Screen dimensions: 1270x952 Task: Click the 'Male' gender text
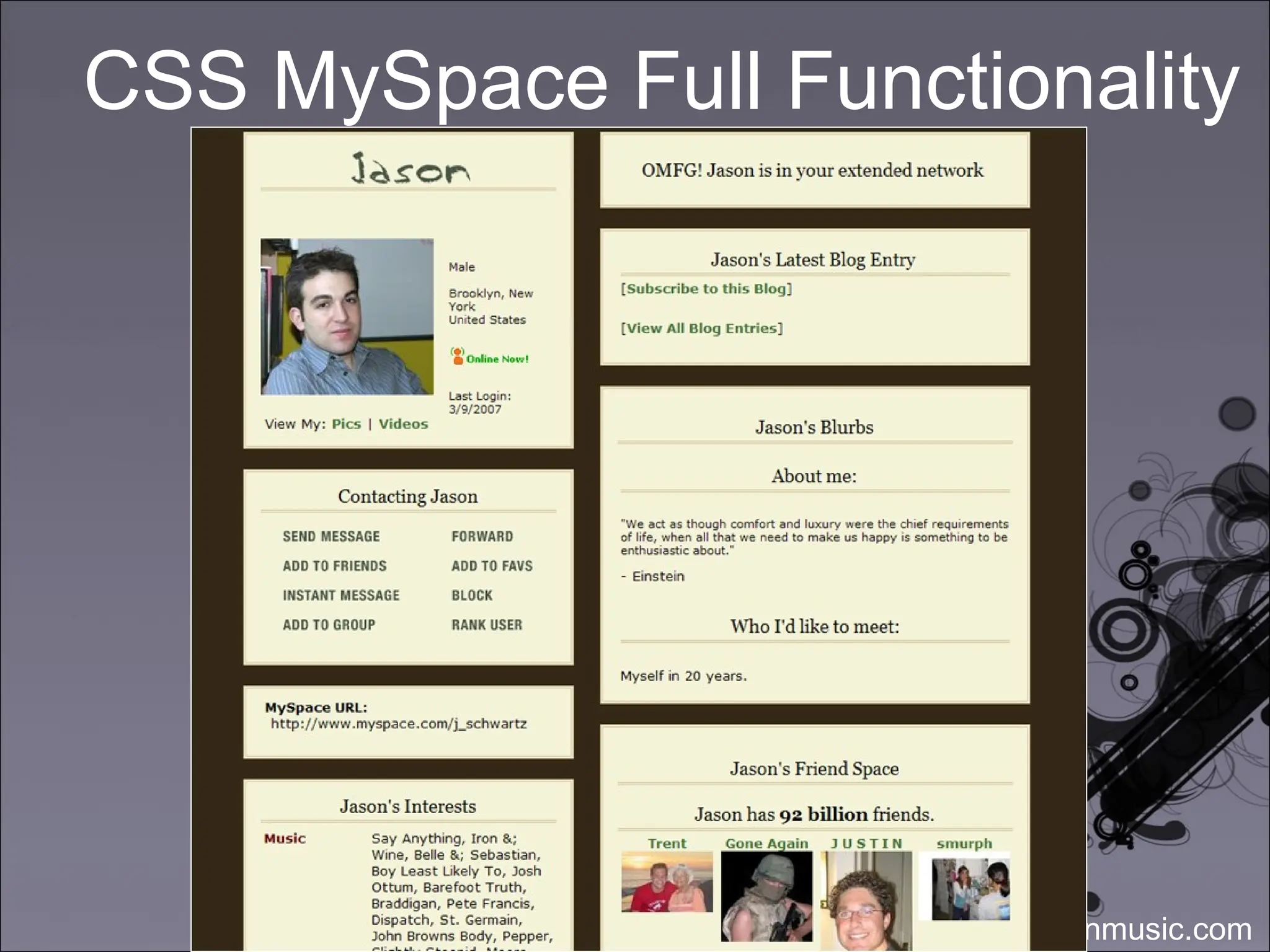pos(461,267)
